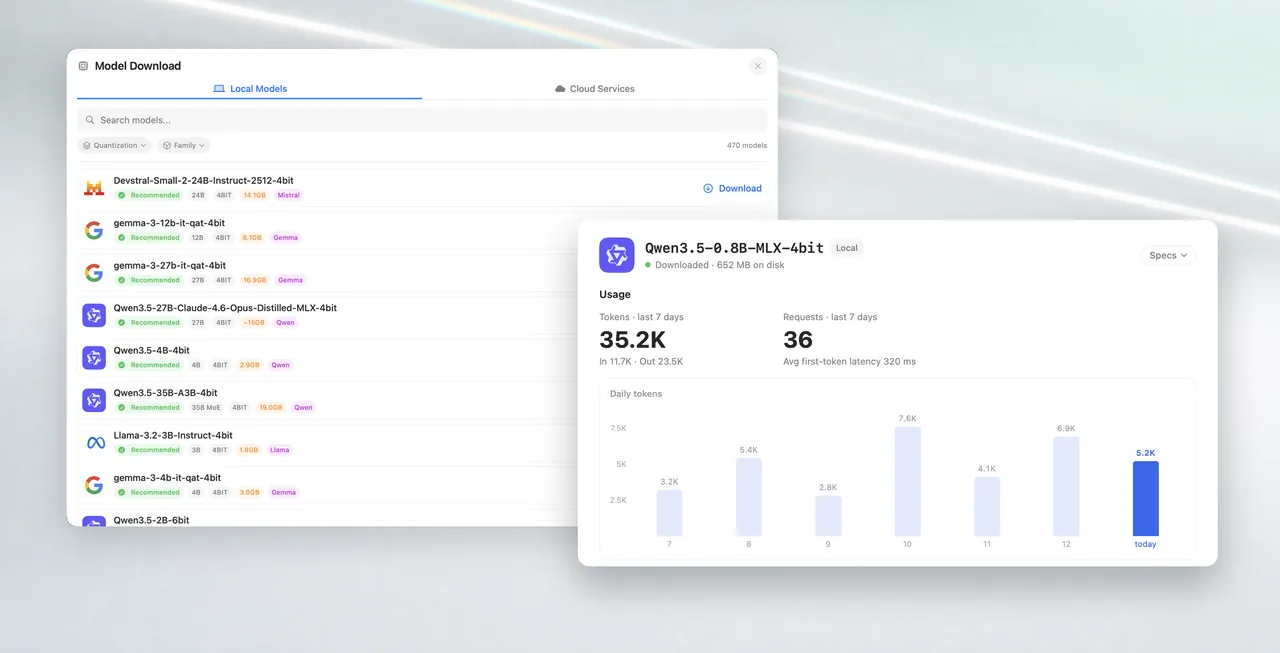
Task: Click the day 7 bar showing 3.2K
Action: coord(670,513)
